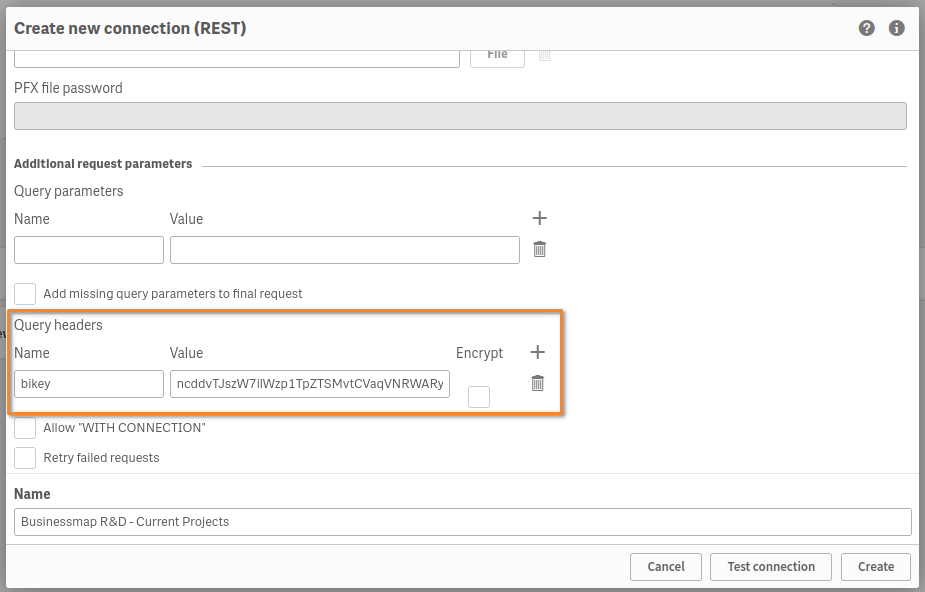Focus the PFX file password field
This screenshot has width=925, height=592.
[x=460, y=116]
